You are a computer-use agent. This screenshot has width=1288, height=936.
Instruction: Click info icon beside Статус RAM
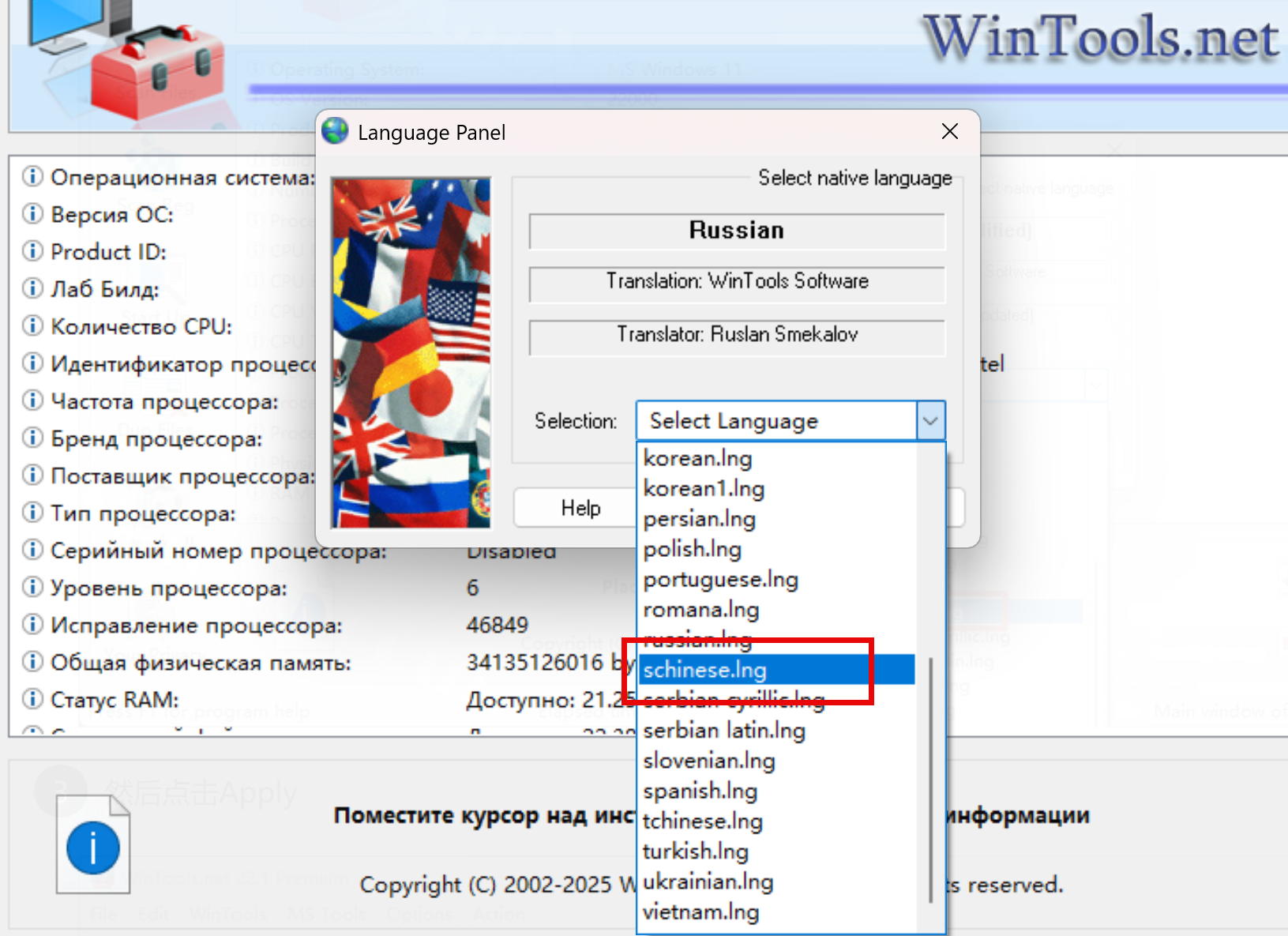[x=32, y=699]
